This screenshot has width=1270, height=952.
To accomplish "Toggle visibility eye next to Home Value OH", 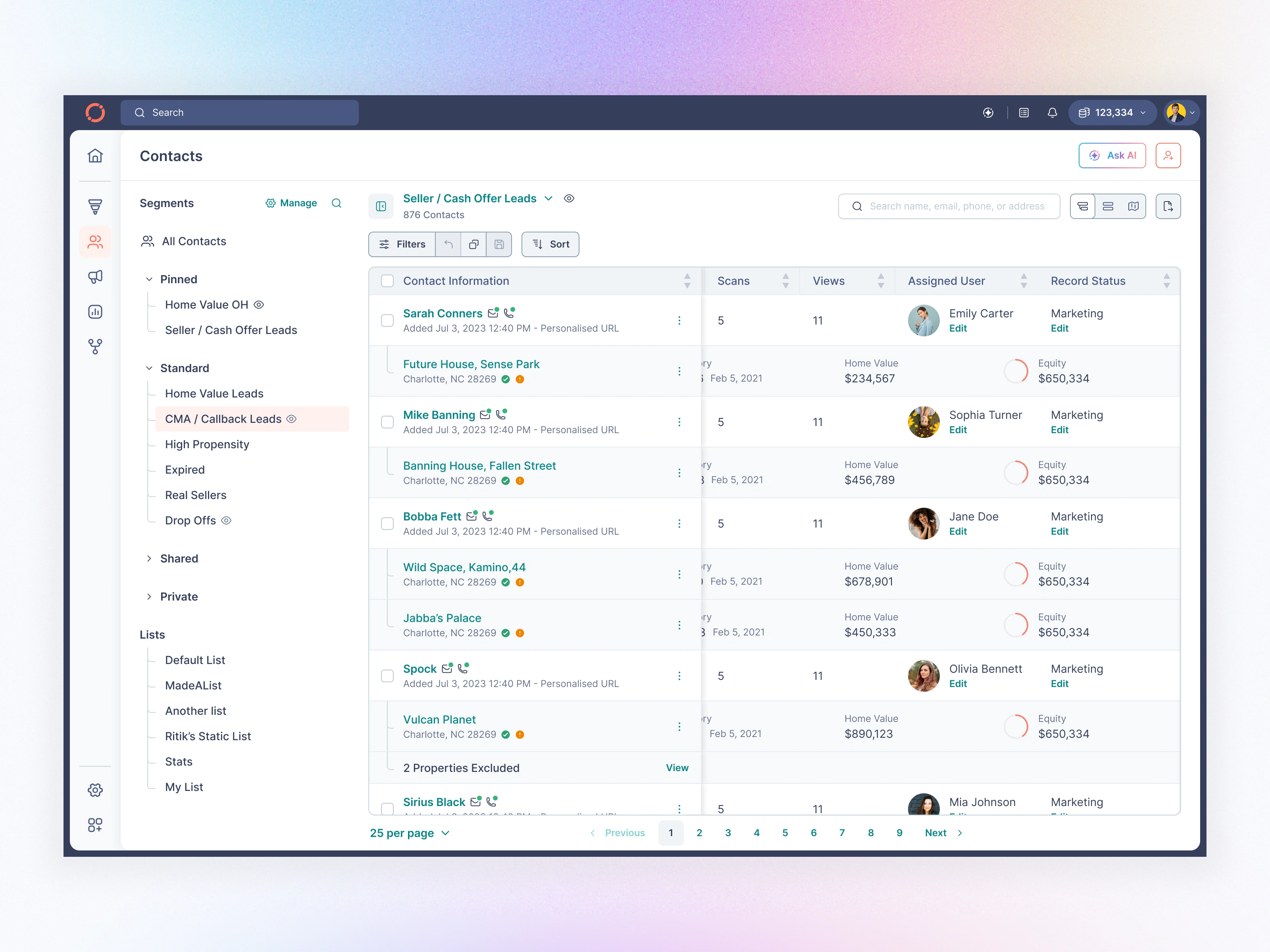I will pyautogui.click(x=259, y=305).
